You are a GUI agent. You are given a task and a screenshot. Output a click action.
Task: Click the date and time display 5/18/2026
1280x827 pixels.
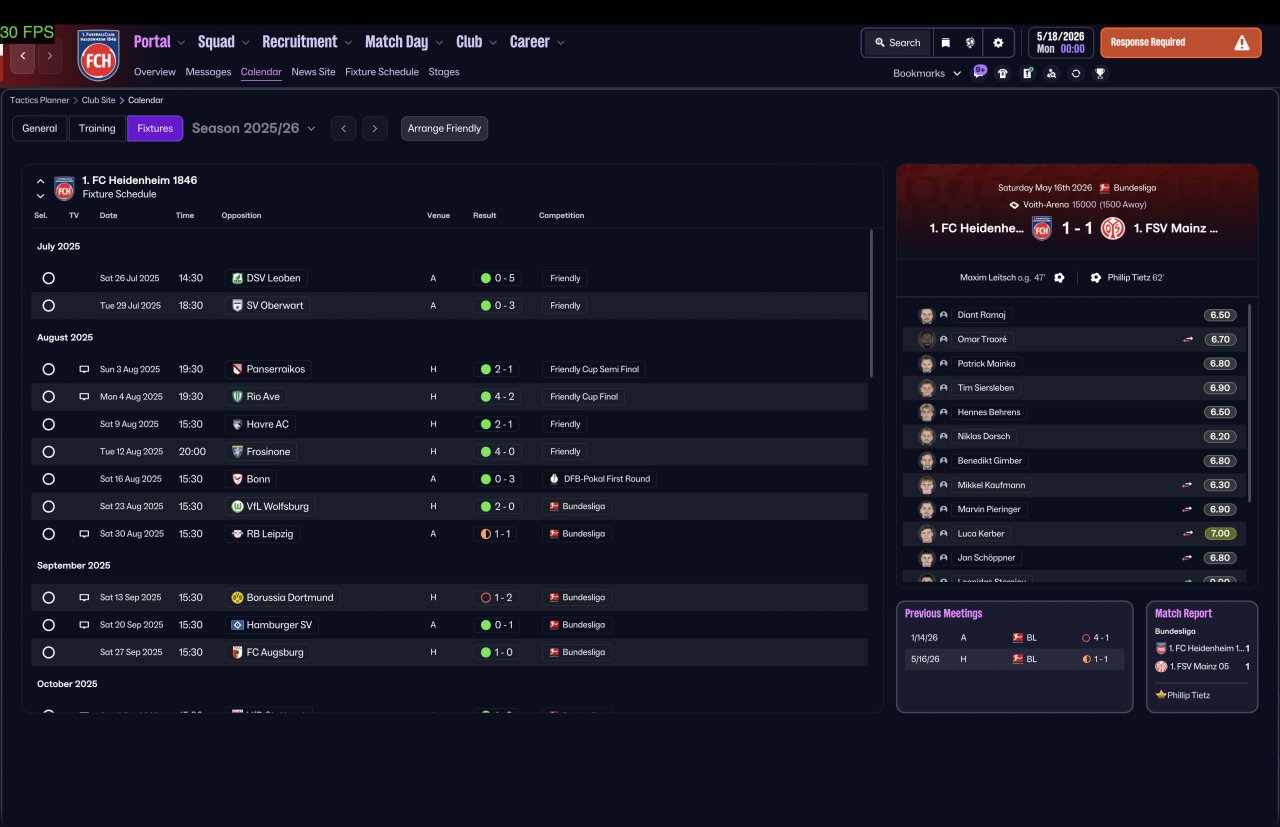coord(1060,42)
